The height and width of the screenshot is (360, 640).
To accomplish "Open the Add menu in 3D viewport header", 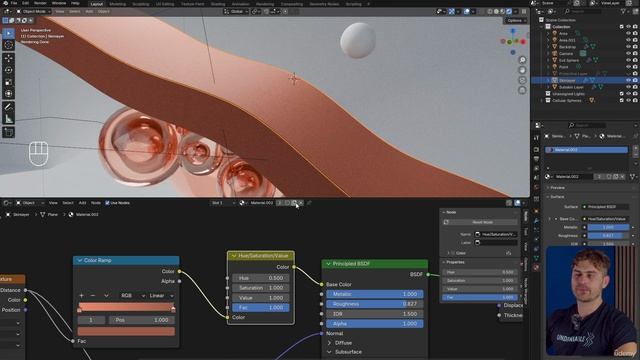I will [x=89, y=11].
